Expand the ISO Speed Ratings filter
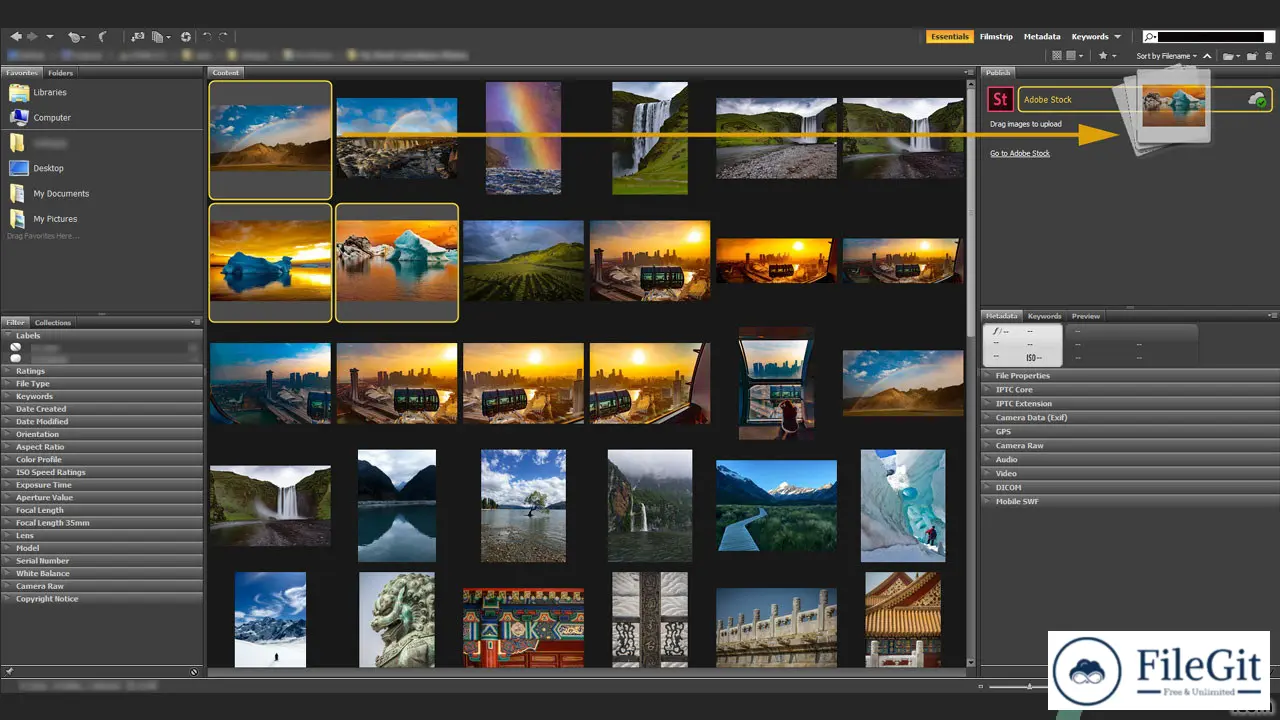 (8, 472)
